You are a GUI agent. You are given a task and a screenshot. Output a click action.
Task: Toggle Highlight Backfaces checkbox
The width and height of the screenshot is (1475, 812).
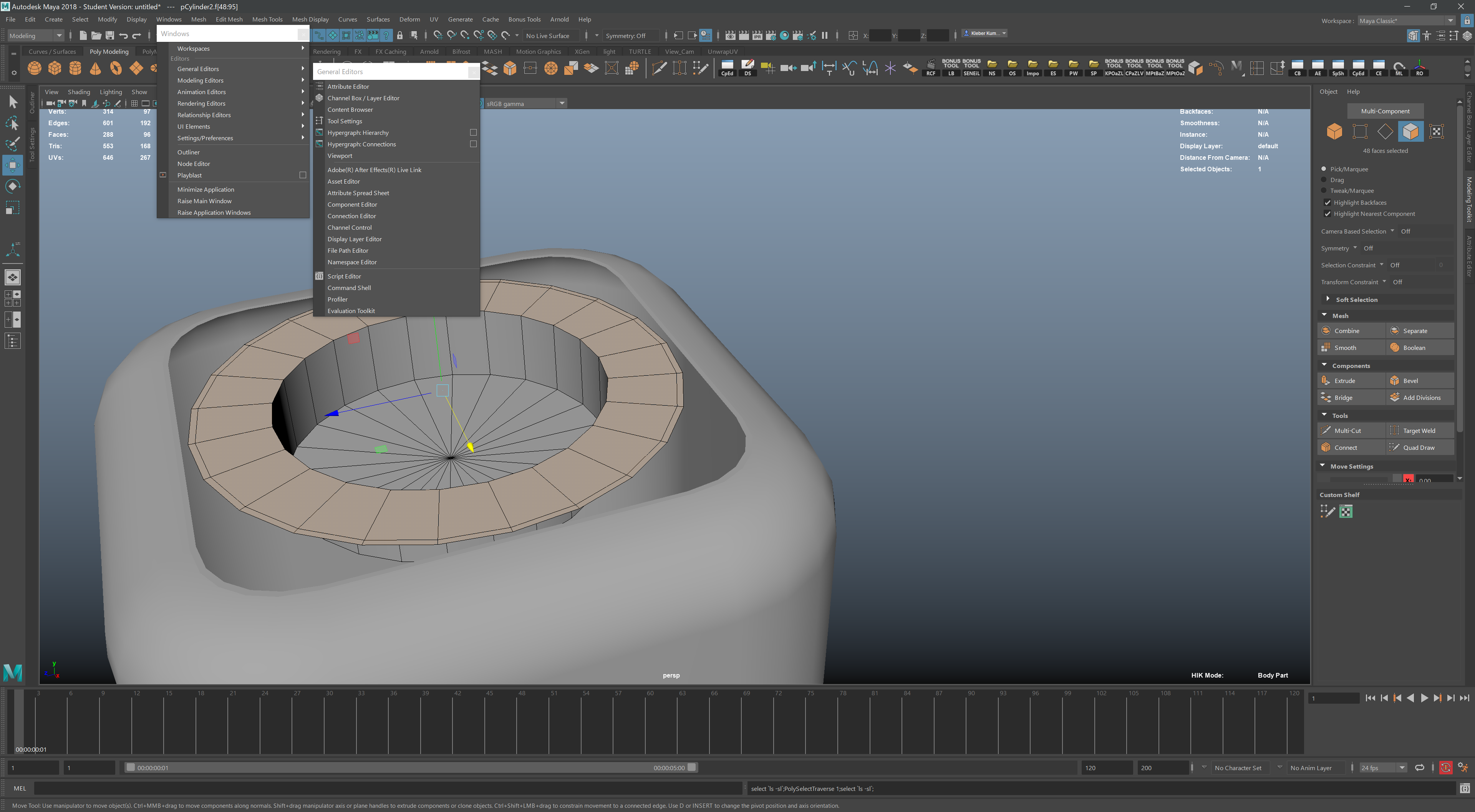click(x=1327, y=203)
